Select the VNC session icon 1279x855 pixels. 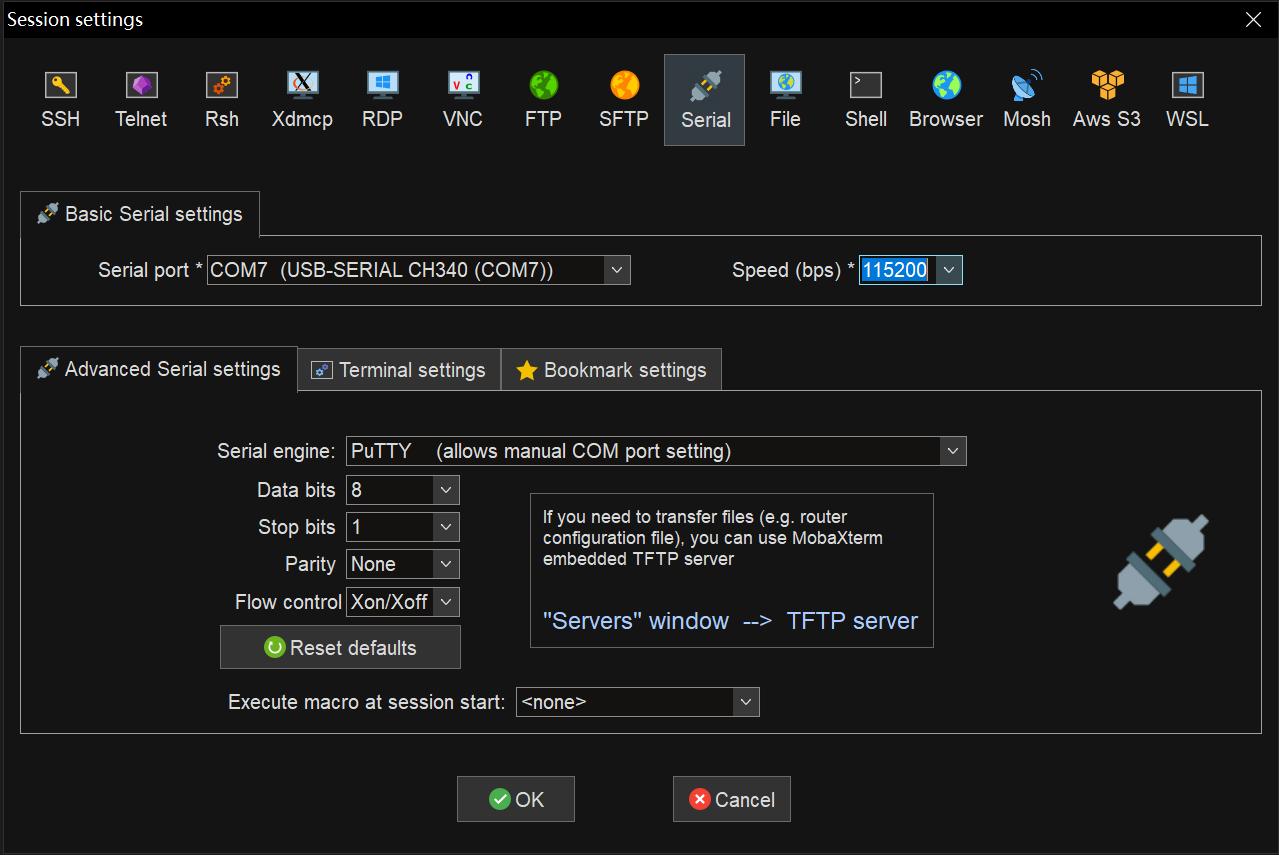(x=463, y=100)
